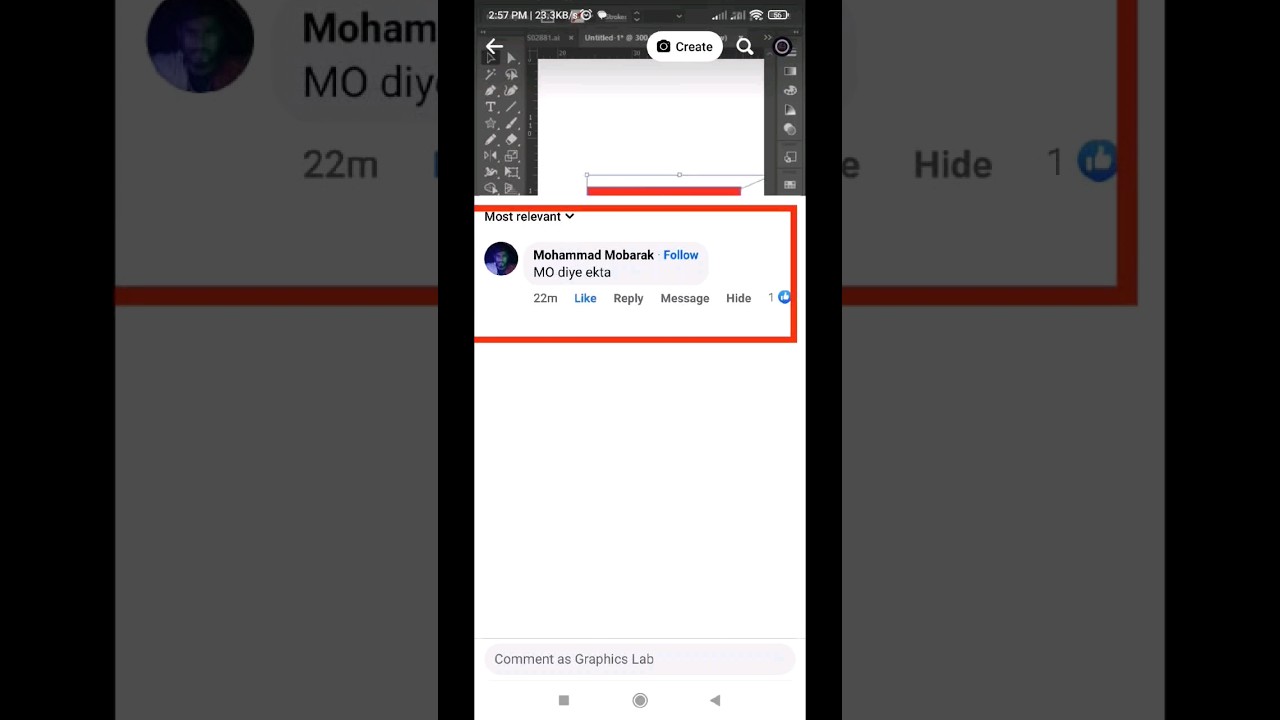Like Mohammad Mobarak's comment
Viewport: 1280px width, 720px height.
pos(585,298)
